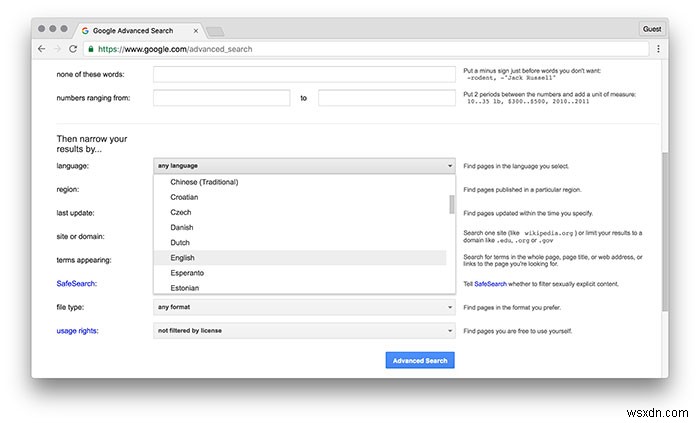The width and height of the screenshot is (700, 423).
Task: Click the language list scrollbar thumb
Action: 451,204
